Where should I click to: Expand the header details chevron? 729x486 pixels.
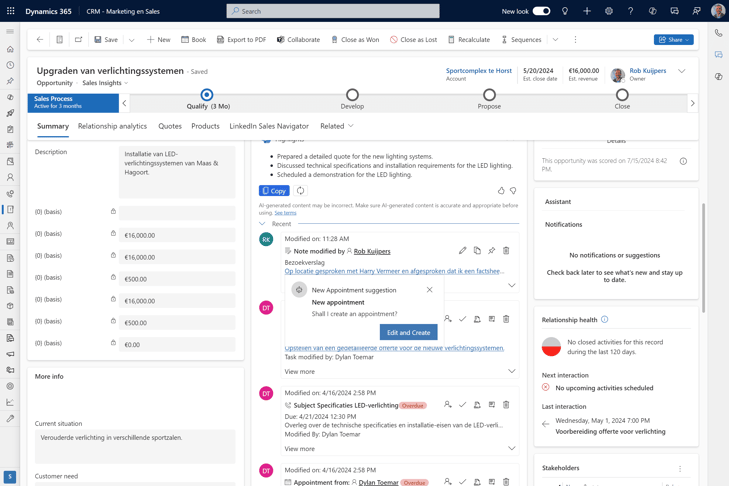click(682, 71)
